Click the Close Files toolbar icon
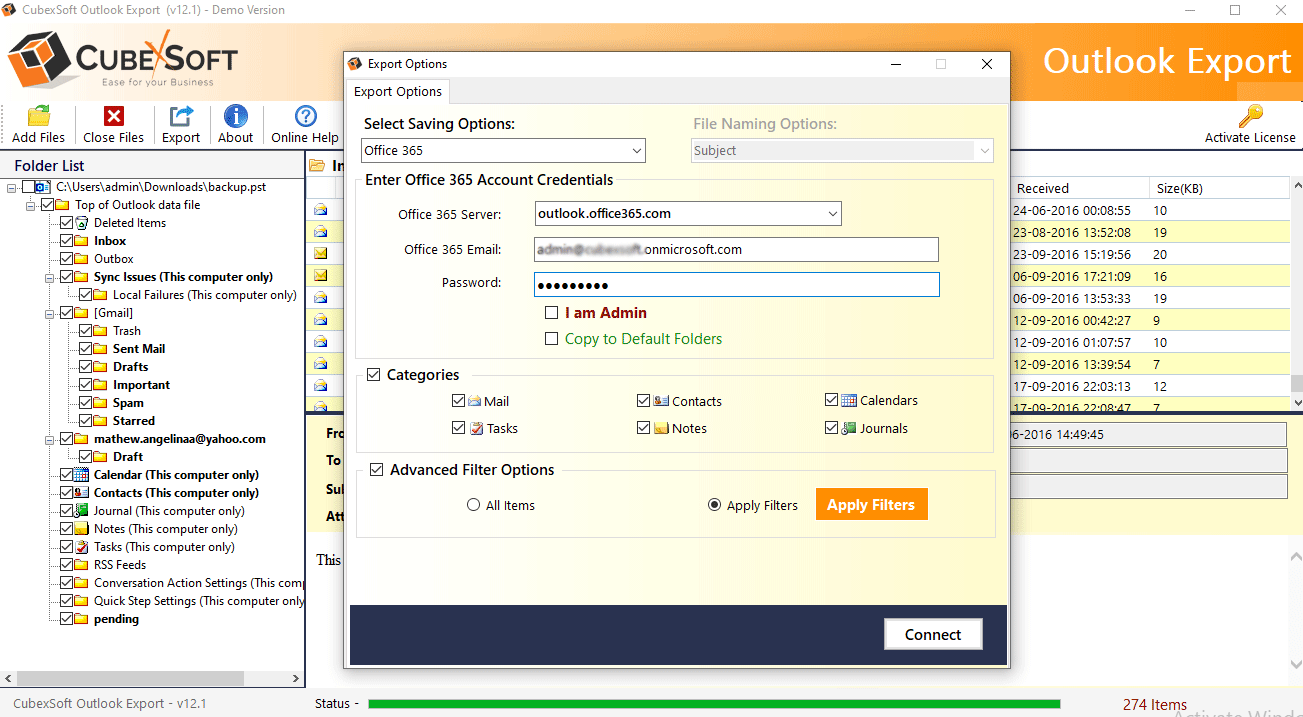This screenshot has height=717, width=1303. pos(114,116)
